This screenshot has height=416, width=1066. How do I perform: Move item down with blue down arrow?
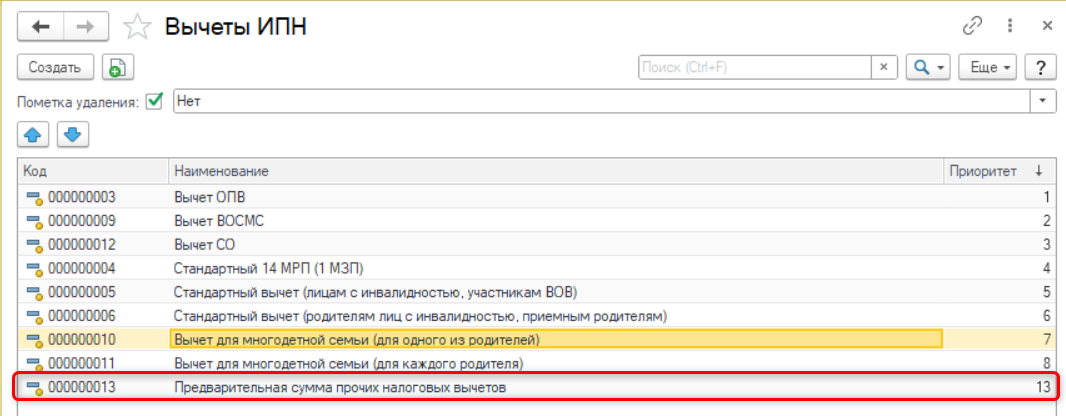click(x=73, y=135)
